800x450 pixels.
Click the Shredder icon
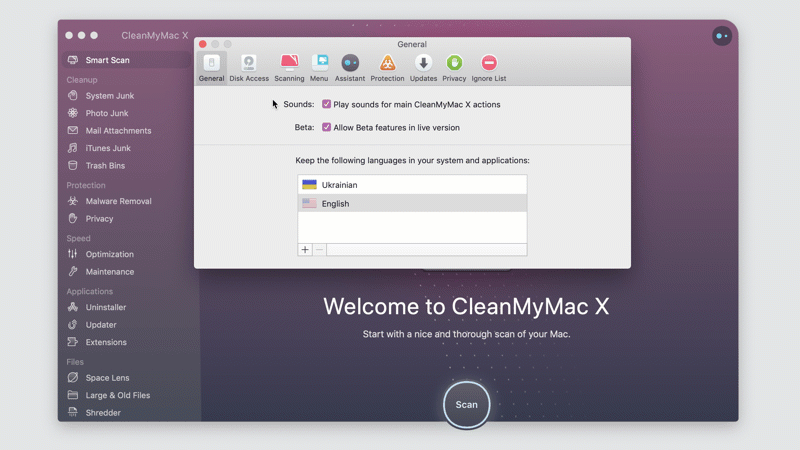[x=73, y=412]
